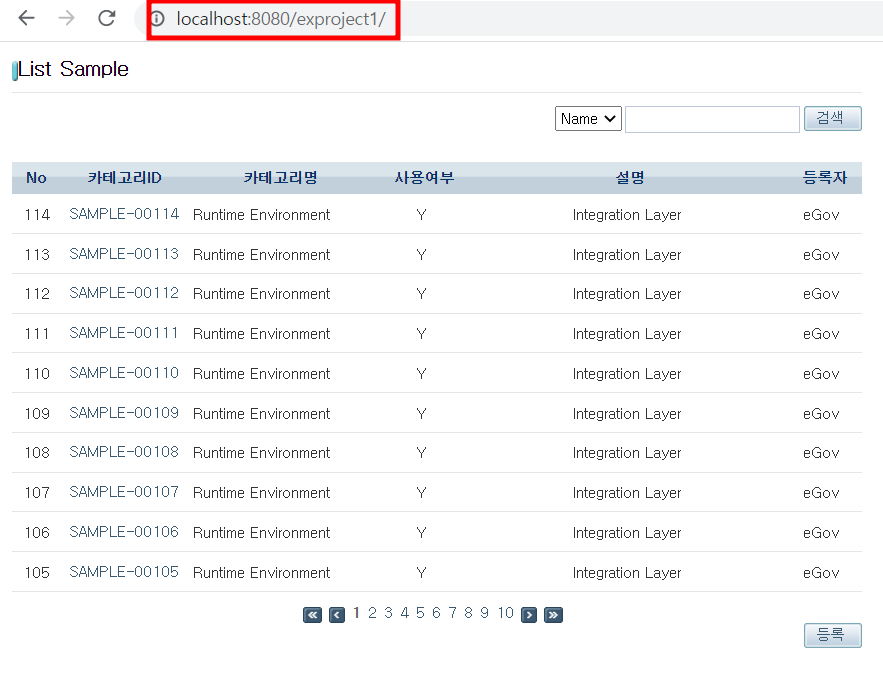
Task: Jump to first page pagination icon
Action: point(313,615)
